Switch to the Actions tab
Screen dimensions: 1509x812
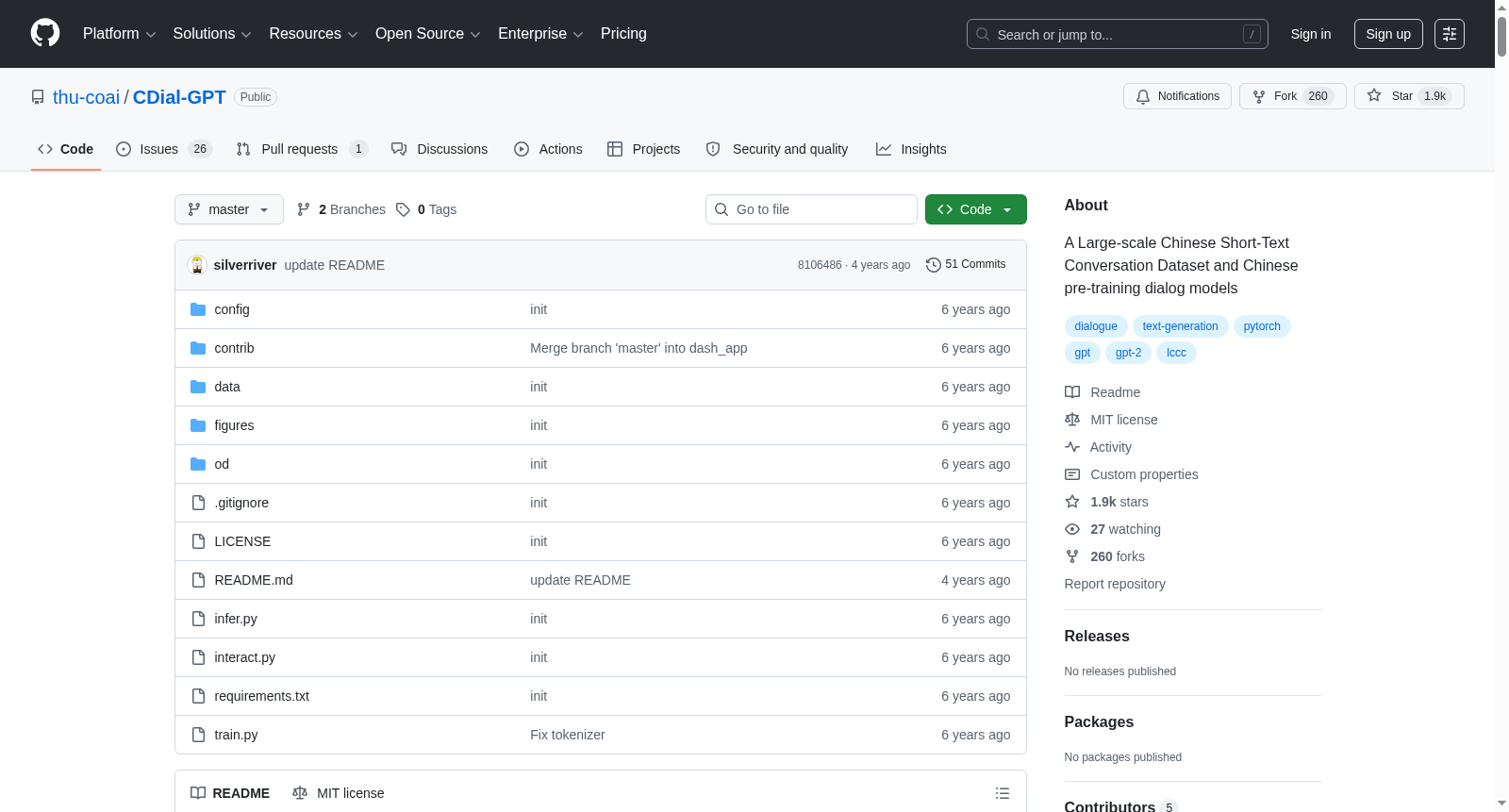click(x=548, y=149)
